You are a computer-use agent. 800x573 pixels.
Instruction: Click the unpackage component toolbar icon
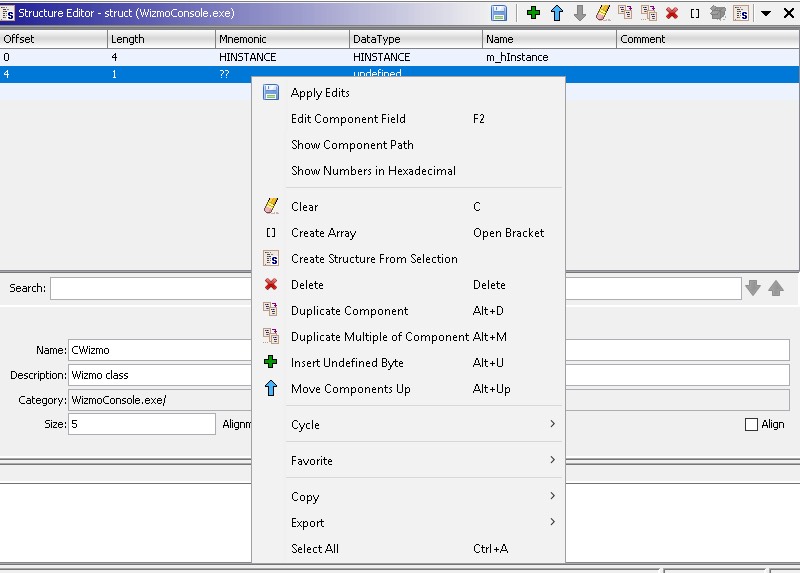pyautogui.click(x=718, y=13)
